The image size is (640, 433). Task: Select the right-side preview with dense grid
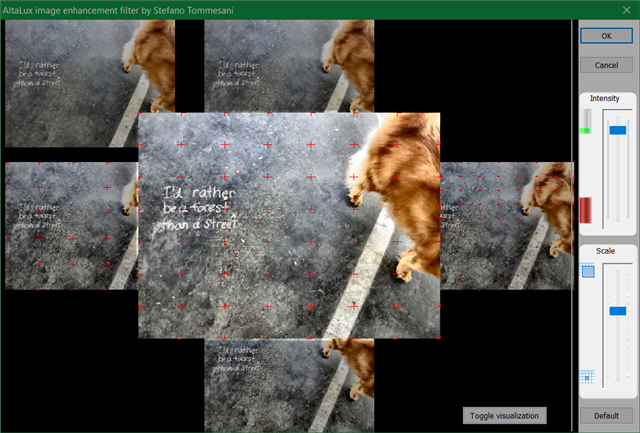click(x=507, y=226)
